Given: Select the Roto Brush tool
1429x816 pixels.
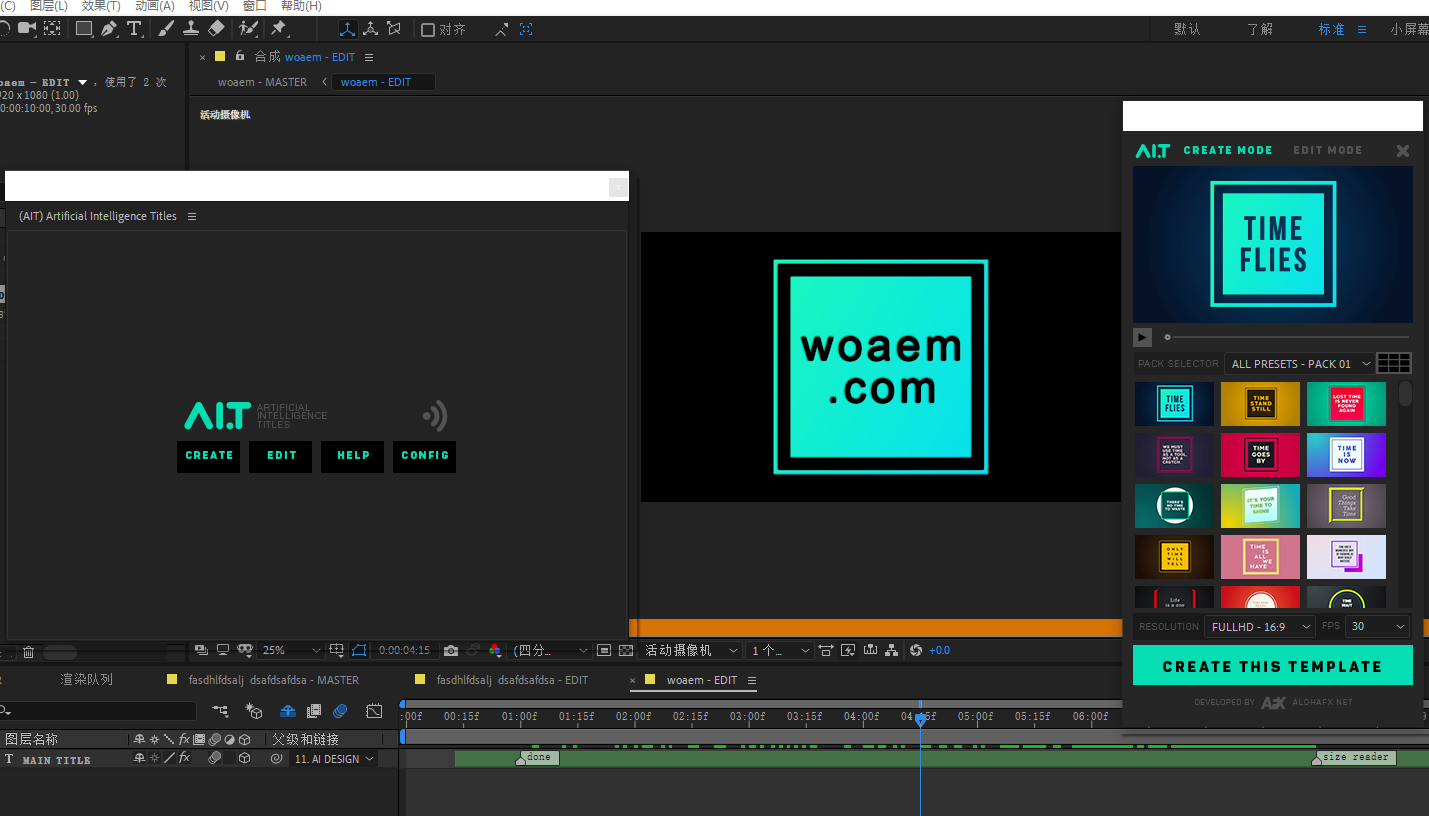Looking at the screenshot, I should (249, 29).
